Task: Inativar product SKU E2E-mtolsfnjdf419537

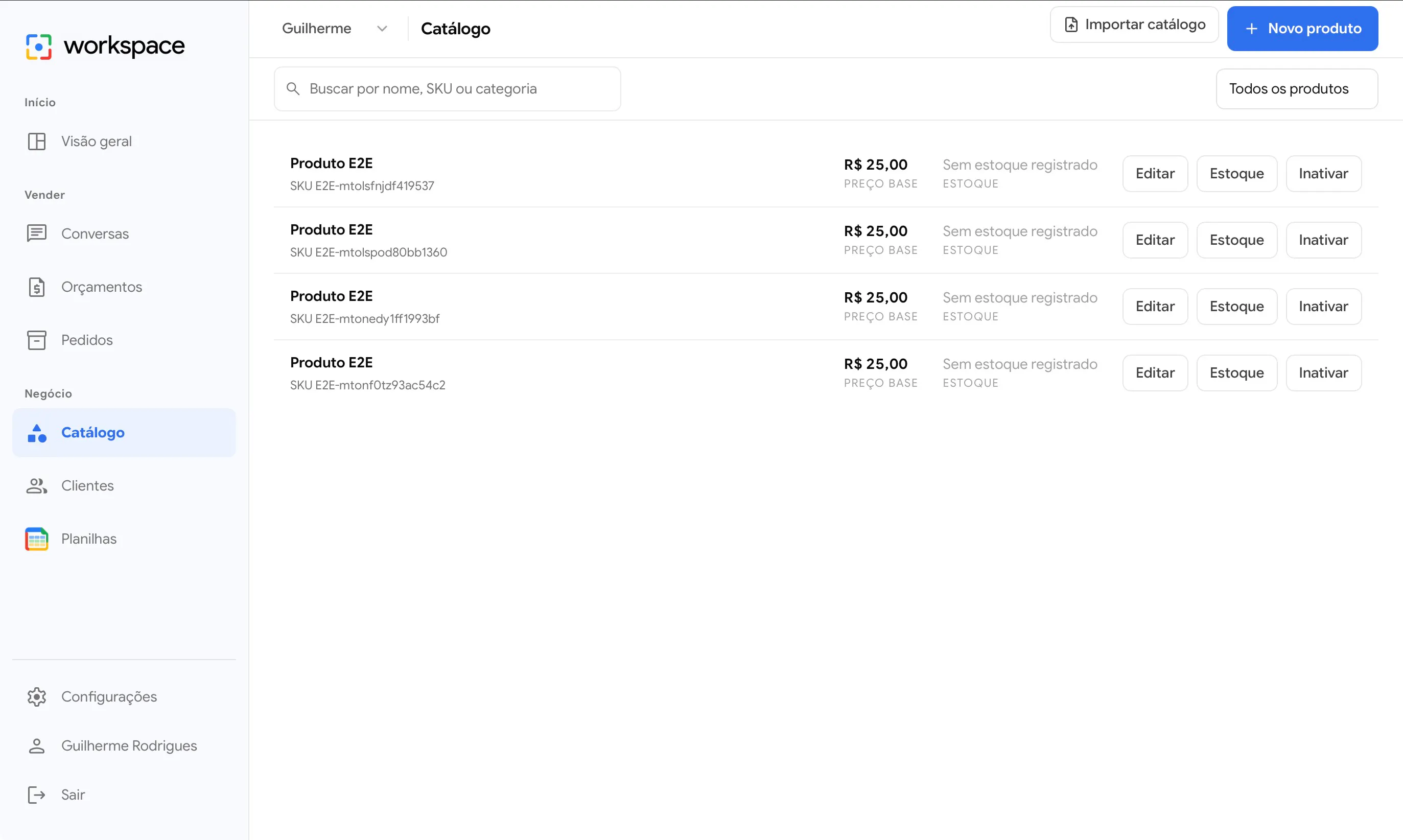Action: click(x=1323, y=174)
